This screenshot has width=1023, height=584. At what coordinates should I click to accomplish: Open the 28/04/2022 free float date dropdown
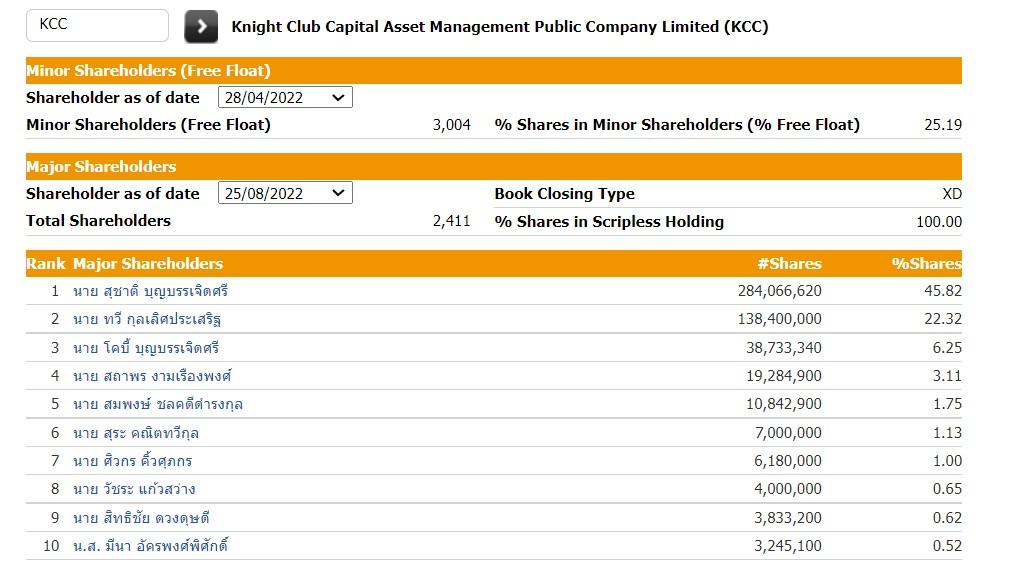(x=285, y=97)
